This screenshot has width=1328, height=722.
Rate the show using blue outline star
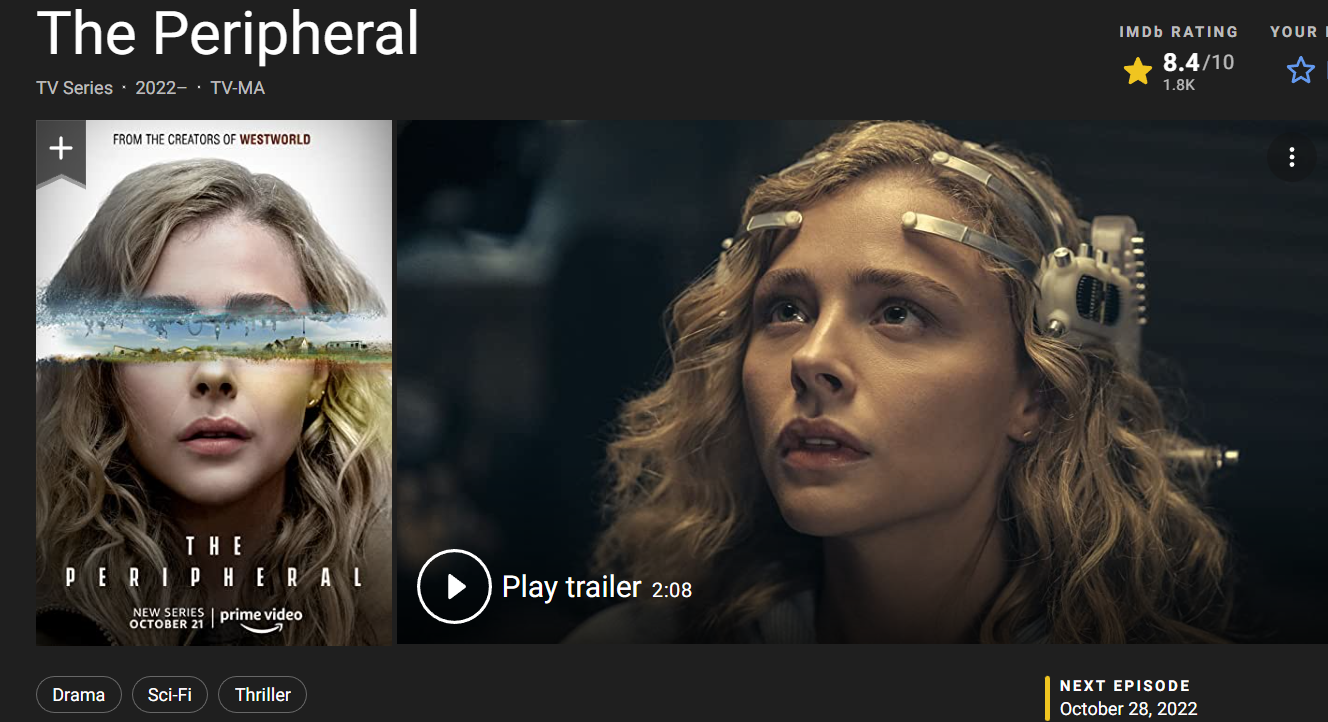tap(1300, 70)
